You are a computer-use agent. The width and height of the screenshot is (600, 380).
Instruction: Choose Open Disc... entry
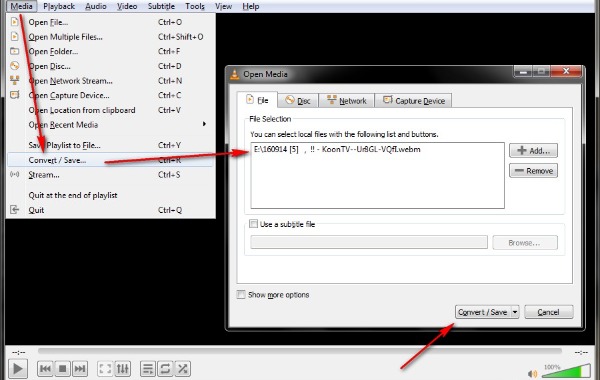[x=111, y=66]
